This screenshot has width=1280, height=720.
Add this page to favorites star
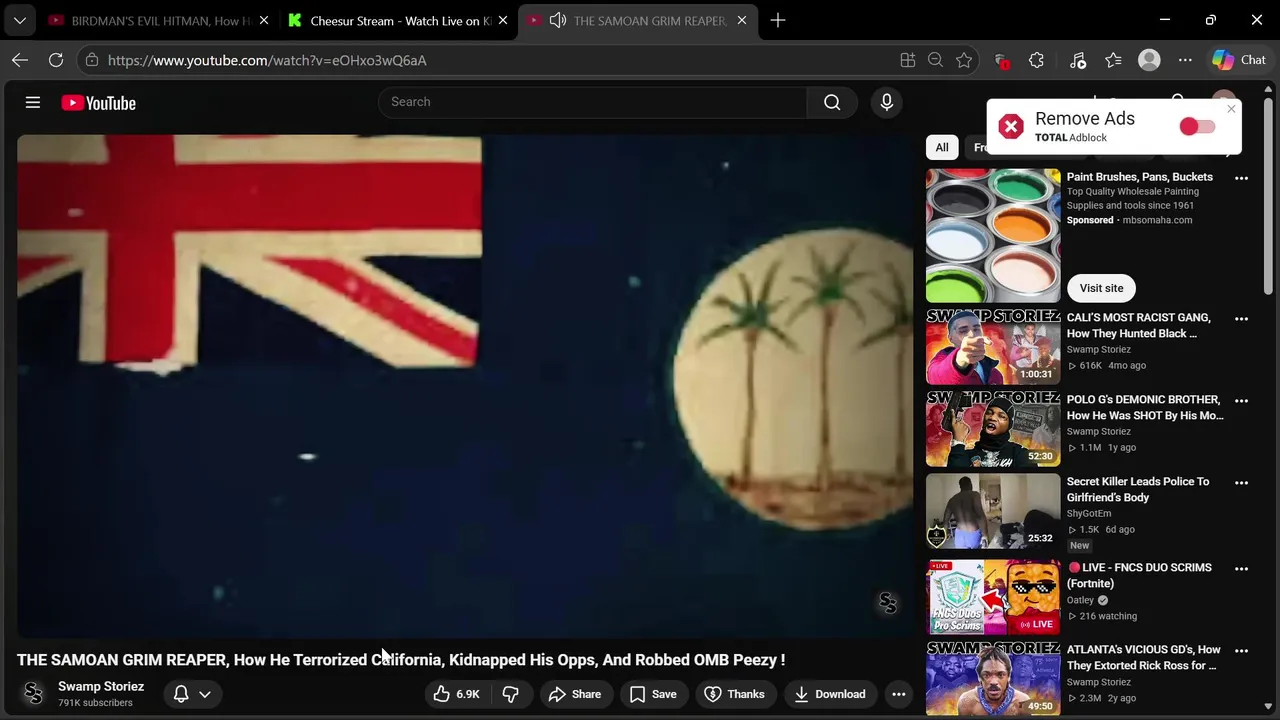pos(964,60)
